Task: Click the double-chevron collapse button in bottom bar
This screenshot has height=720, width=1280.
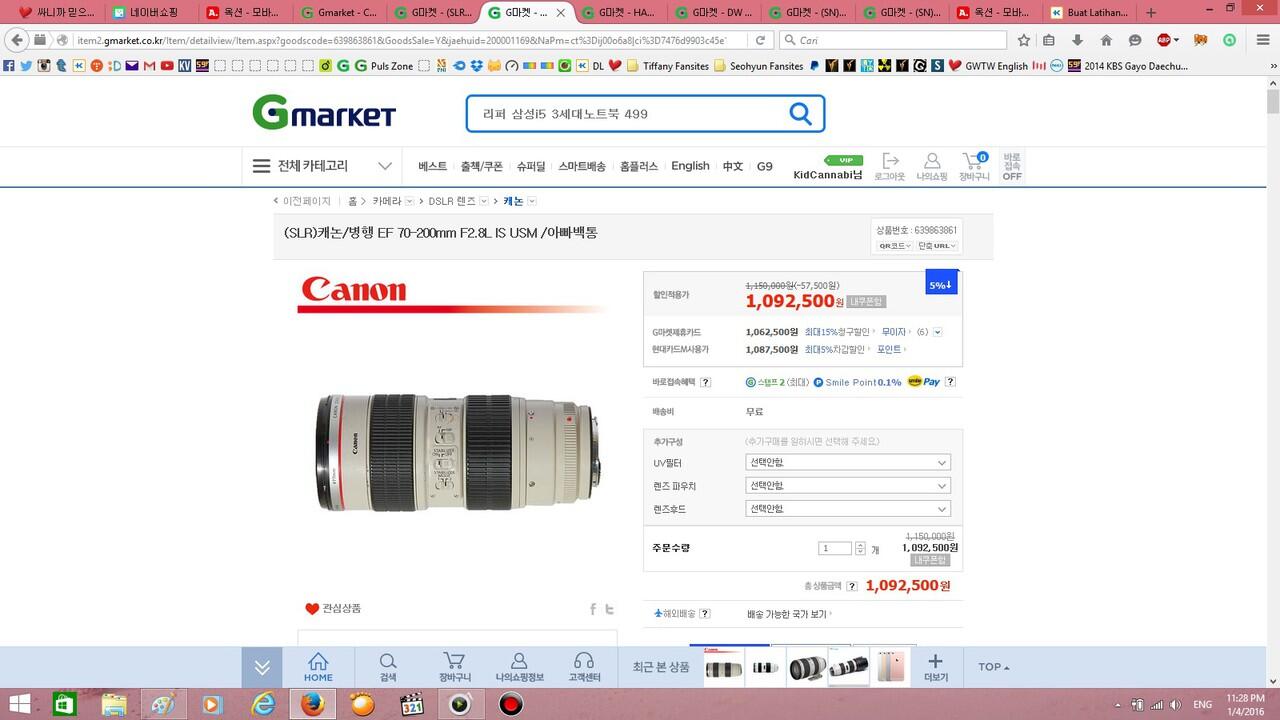Action: [262, 667]
